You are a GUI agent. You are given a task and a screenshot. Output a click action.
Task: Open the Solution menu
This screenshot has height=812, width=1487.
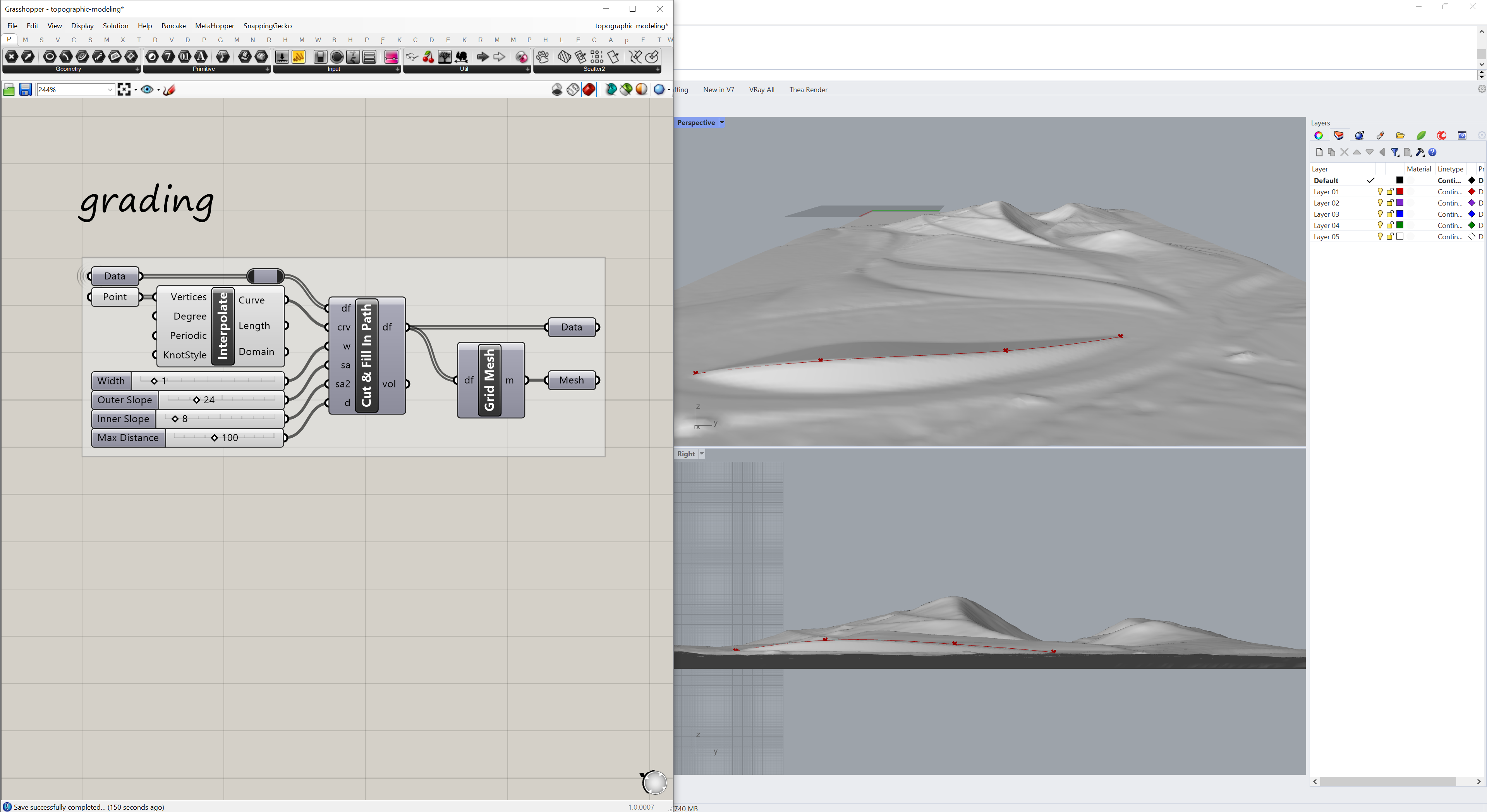[115, 26]
